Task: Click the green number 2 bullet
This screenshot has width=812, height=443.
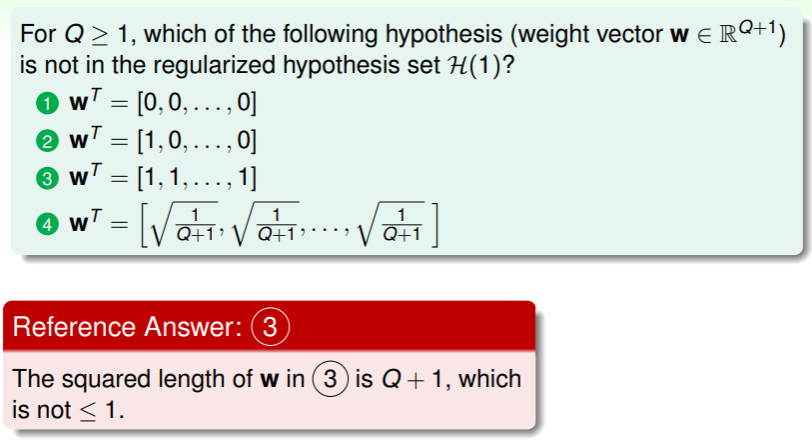Action: [x=48, y=143]
